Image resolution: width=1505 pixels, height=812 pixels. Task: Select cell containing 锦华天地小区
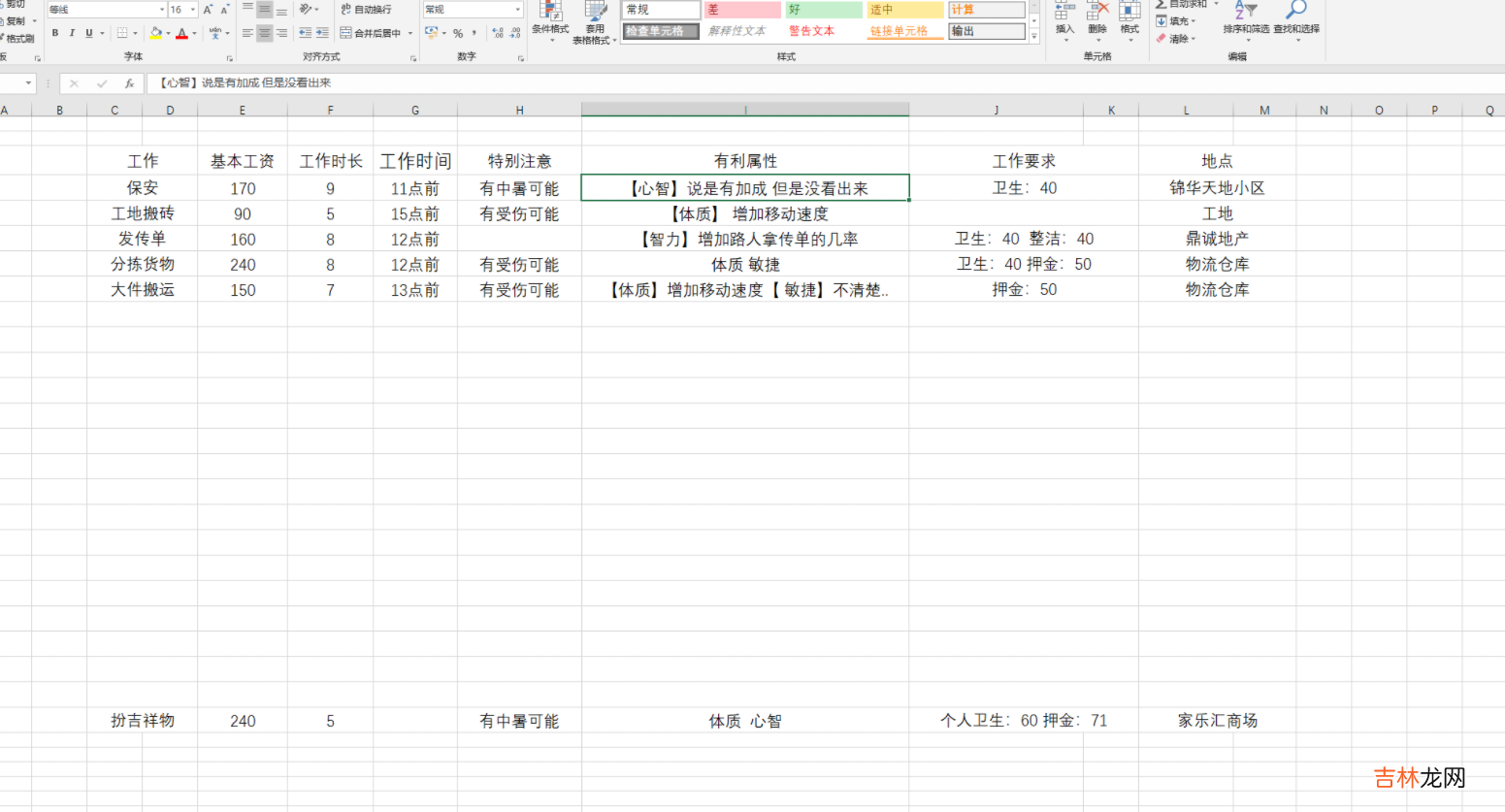[1217, 188]
